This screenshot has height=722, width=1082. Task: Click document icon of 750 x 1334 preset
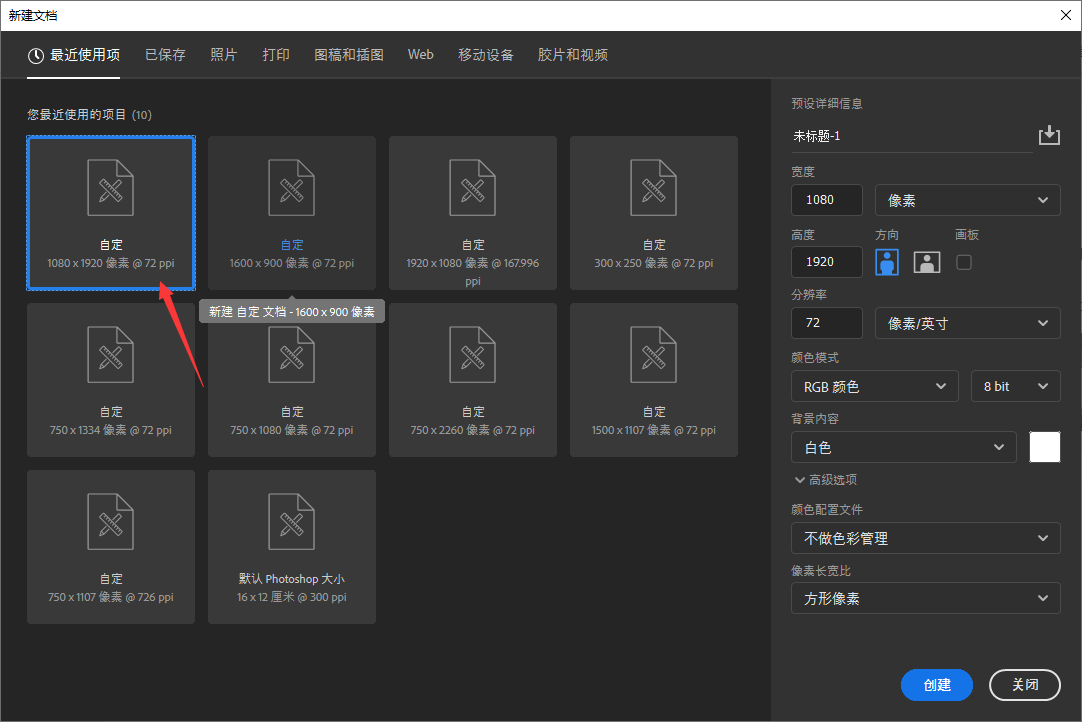coord(110,355)
